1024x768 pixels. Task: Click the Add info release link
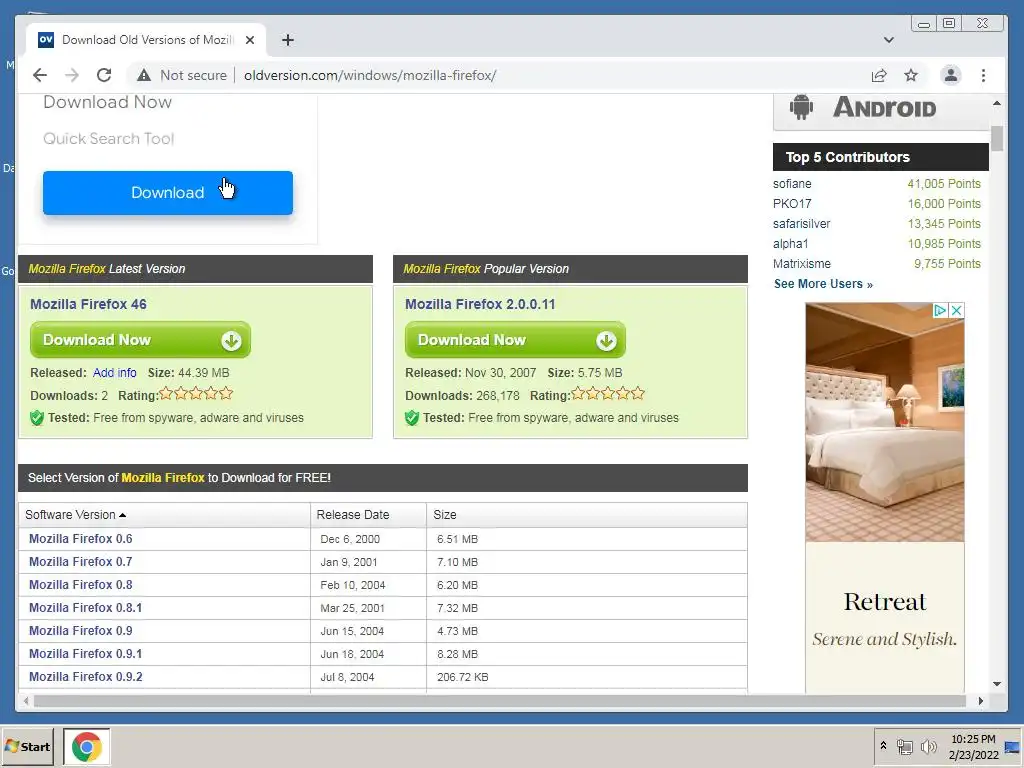click(x=114, y=373)
